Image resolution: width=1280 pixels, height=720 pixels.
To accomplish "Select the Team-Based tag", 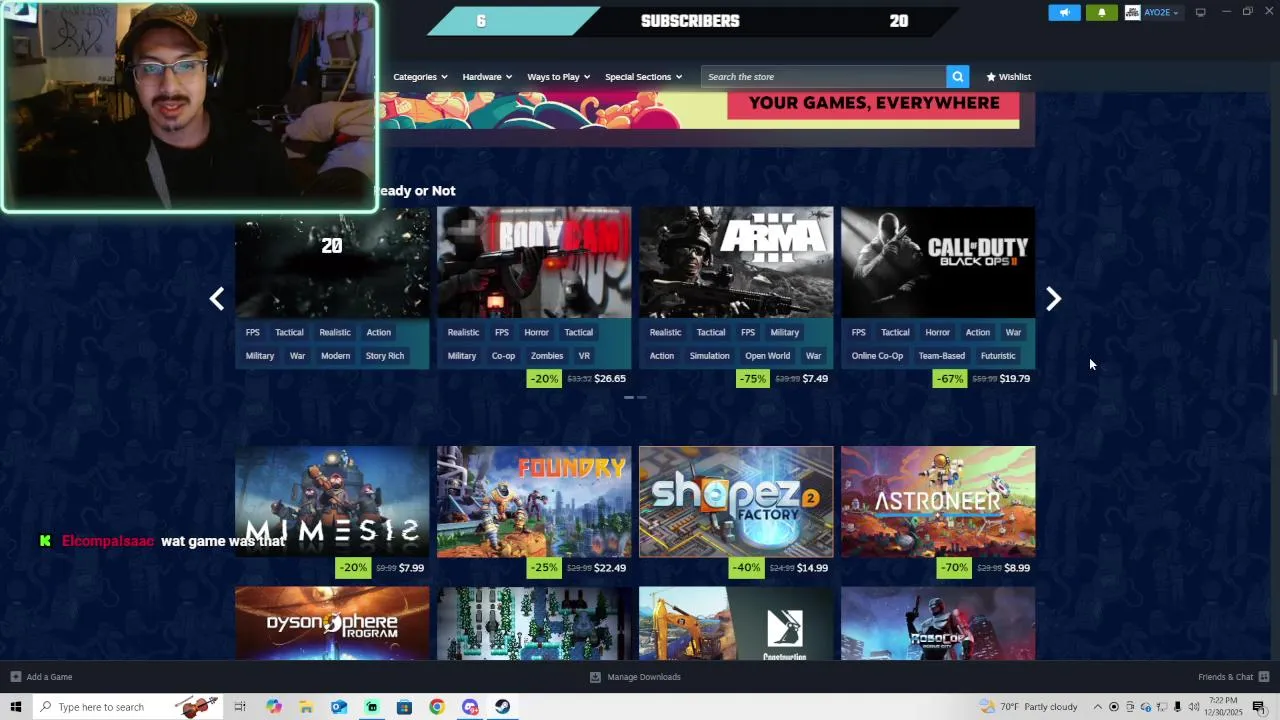I will point(942,356).
